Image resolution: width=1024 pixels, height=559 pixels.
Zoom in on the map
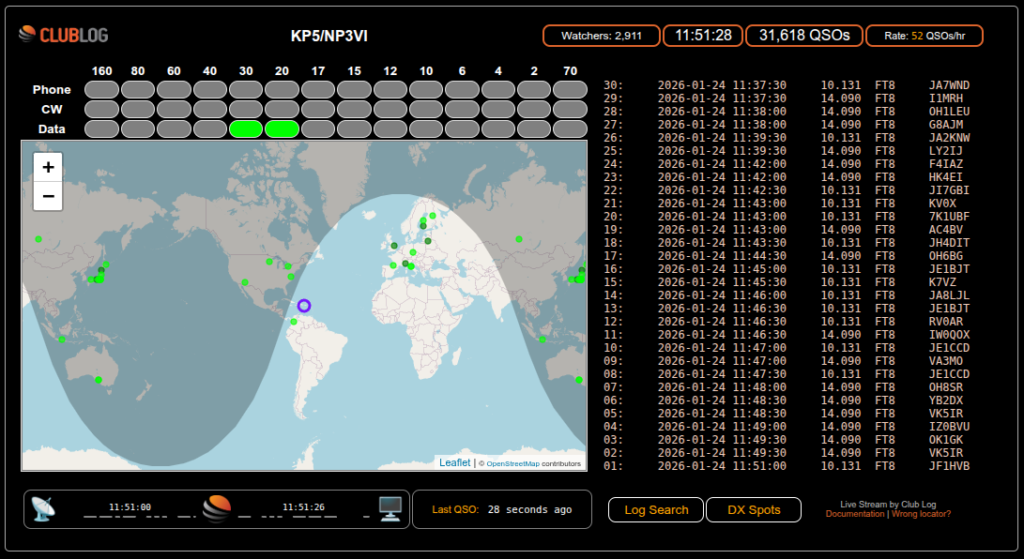coord(48,167)
